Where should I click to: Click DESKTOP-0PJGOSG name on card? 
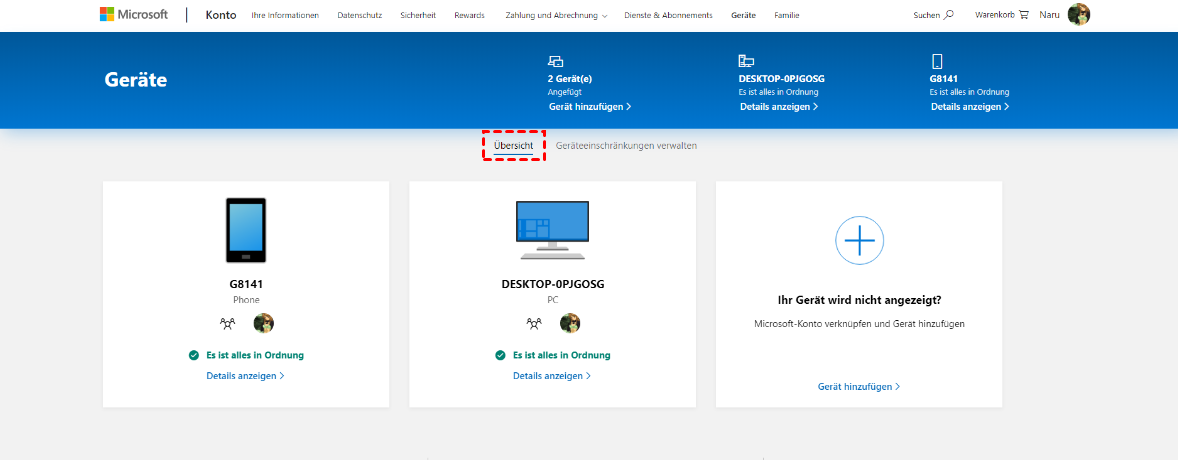point(553,285)
